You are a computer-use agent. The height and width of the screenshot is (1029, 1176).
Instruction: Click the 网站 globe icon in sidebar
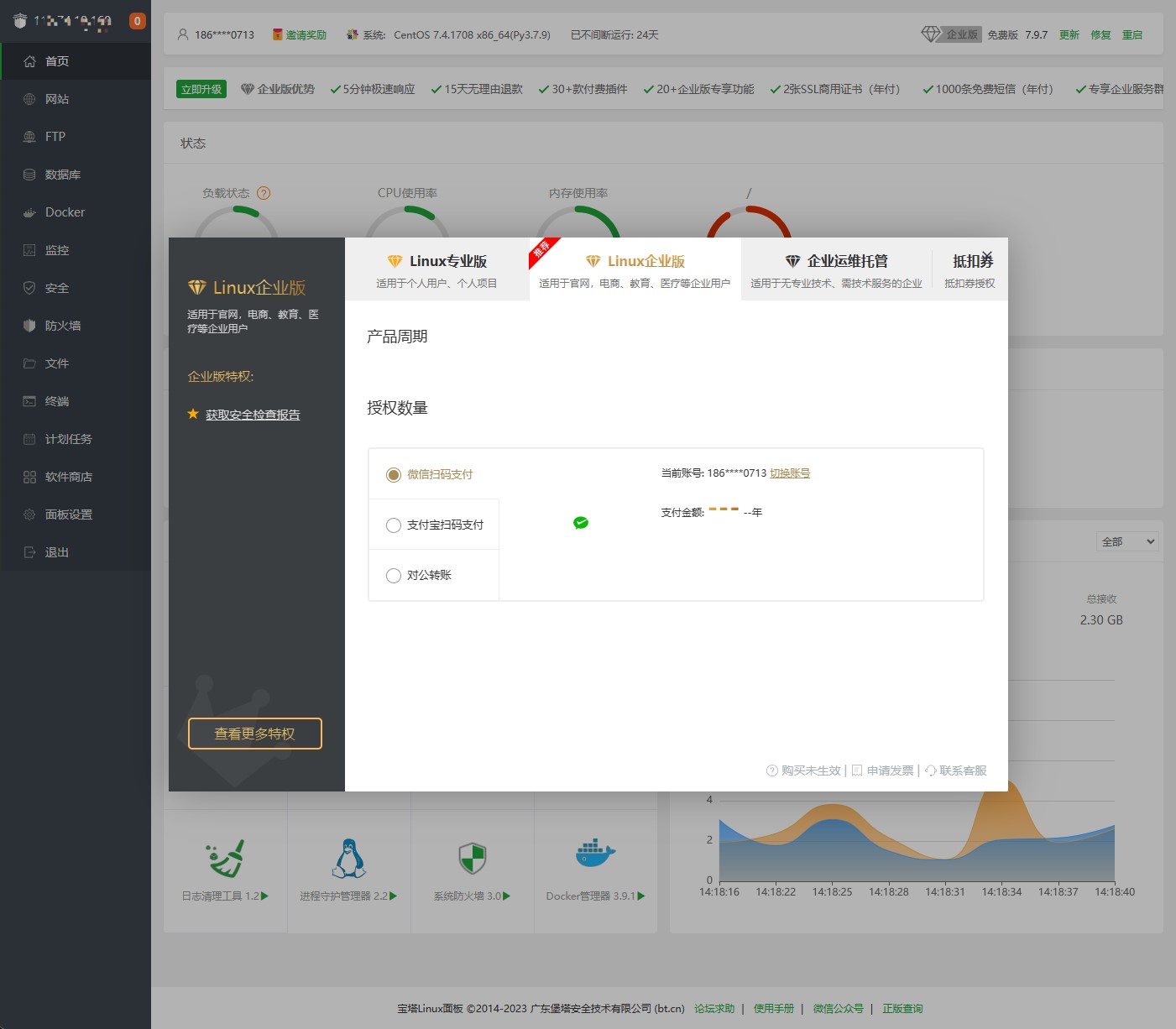click(29, 99)
